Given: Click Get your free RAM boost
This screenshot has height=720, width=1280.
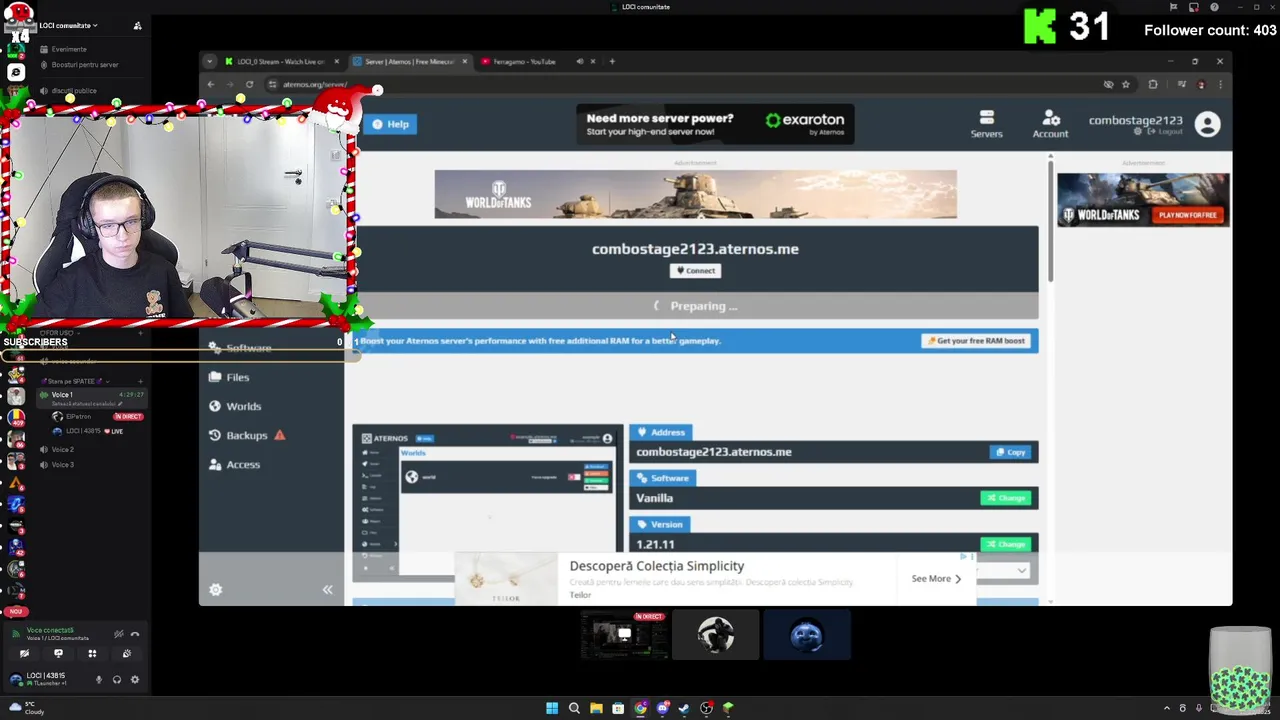Looking at the screenshot, I should 976,341.
